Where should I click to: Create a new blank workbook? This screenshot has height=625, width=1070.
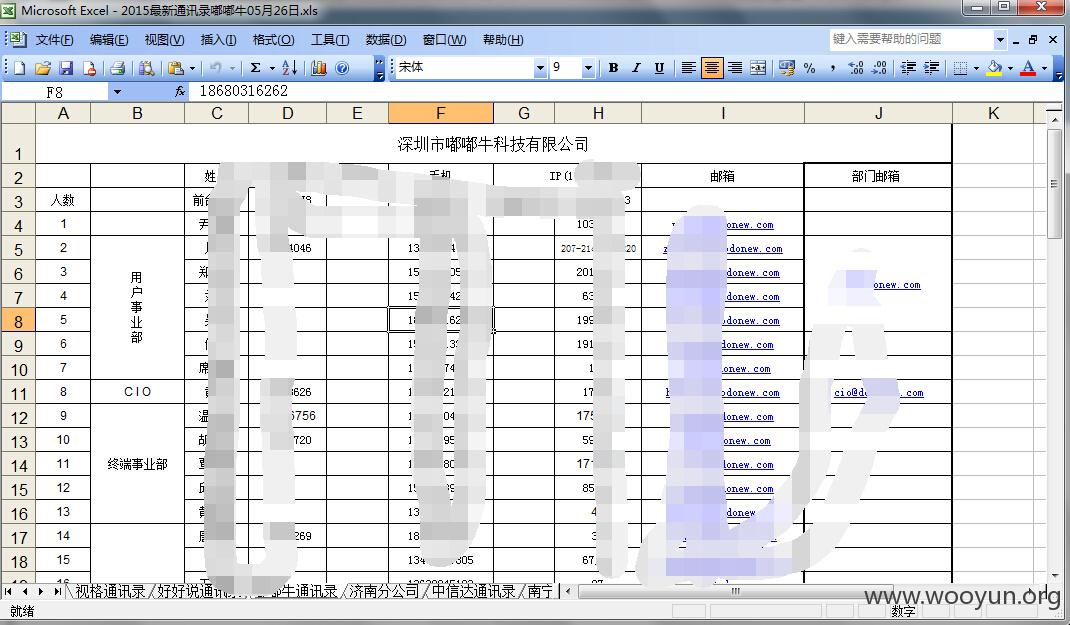pyautogui.click(x=19, y=68)
